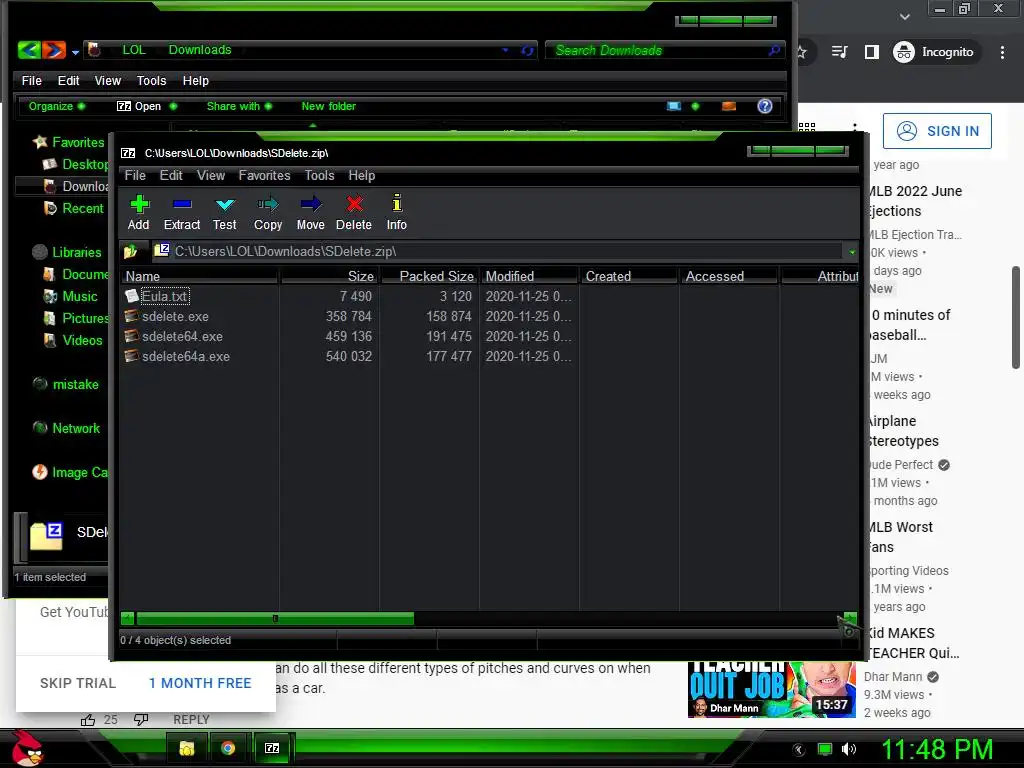Select Eula.txt in the archive

coord(165,296)
